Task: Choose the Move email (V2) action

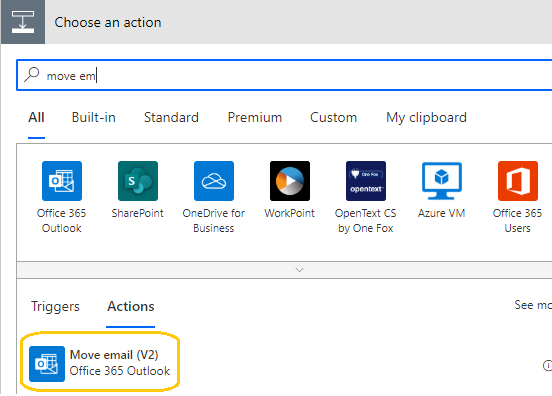Action: point(100,363)
